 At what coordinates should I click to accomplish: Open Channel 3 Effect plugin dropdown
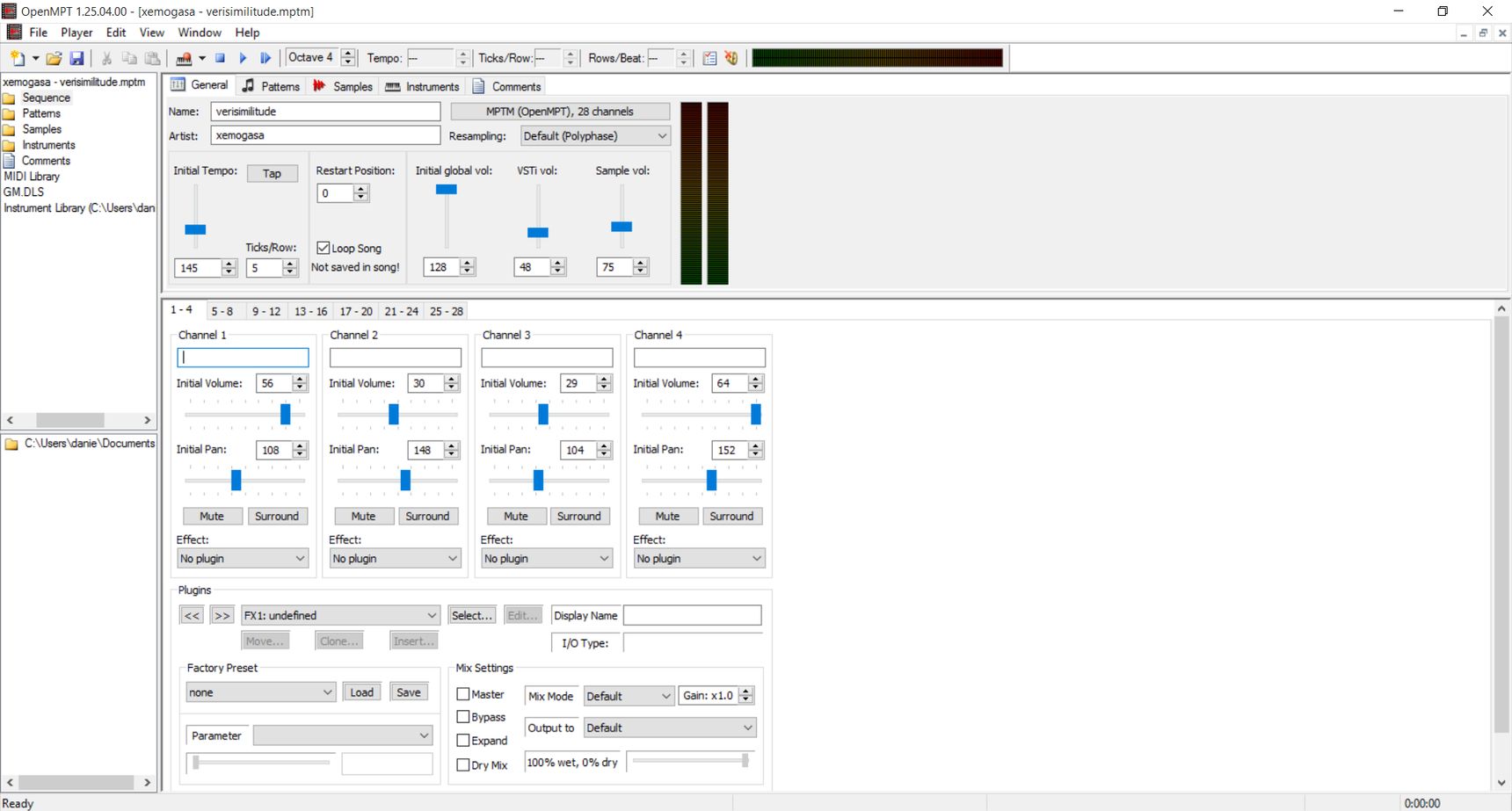[x=547, y=559]
